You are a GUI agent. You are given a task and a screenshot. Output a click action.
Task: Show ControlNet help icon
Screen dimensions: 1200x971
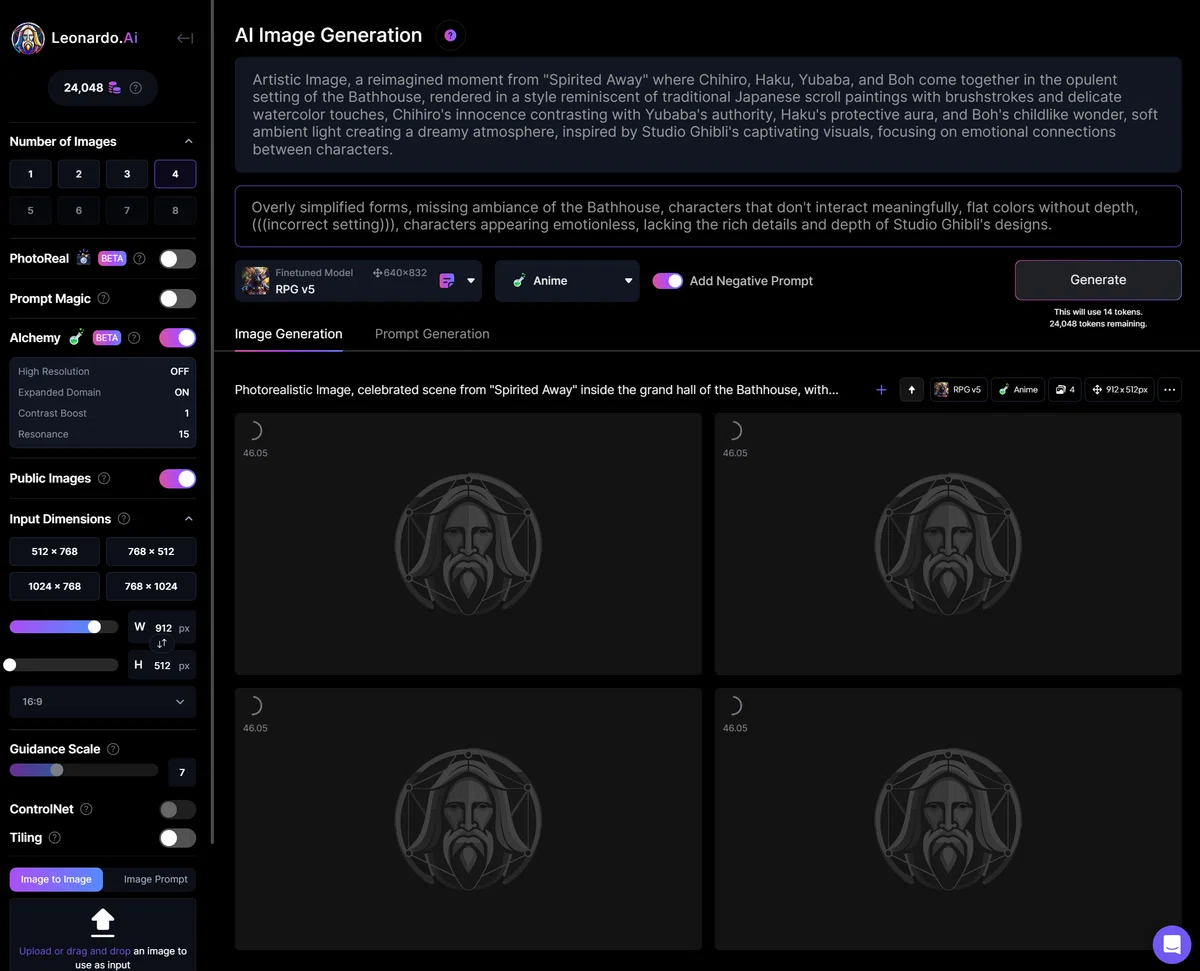pos(86,809)
